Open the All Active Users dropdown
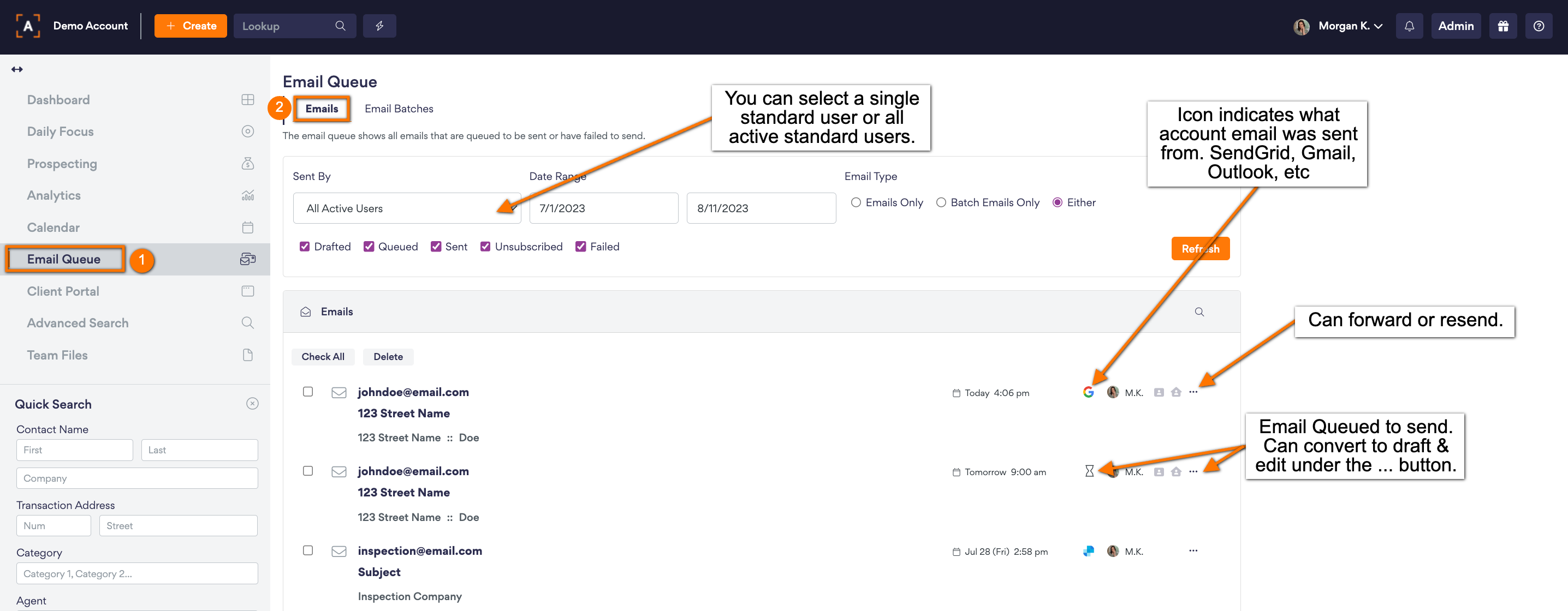The width and height of the screenshot is (1568, 611). pos(407,208)
